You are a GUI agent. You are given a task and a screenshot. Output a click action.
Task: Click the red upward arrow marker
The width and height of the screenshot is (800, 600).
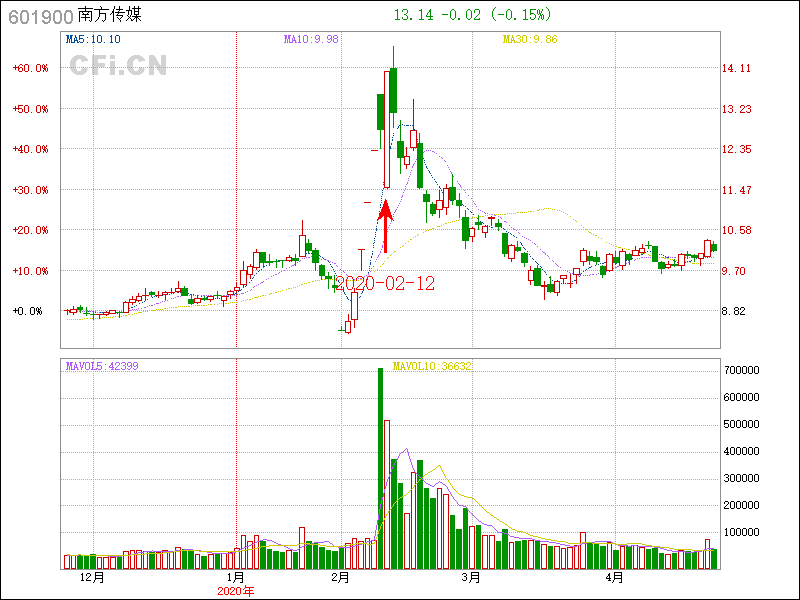pyautogui.click(x=385, y=227)
